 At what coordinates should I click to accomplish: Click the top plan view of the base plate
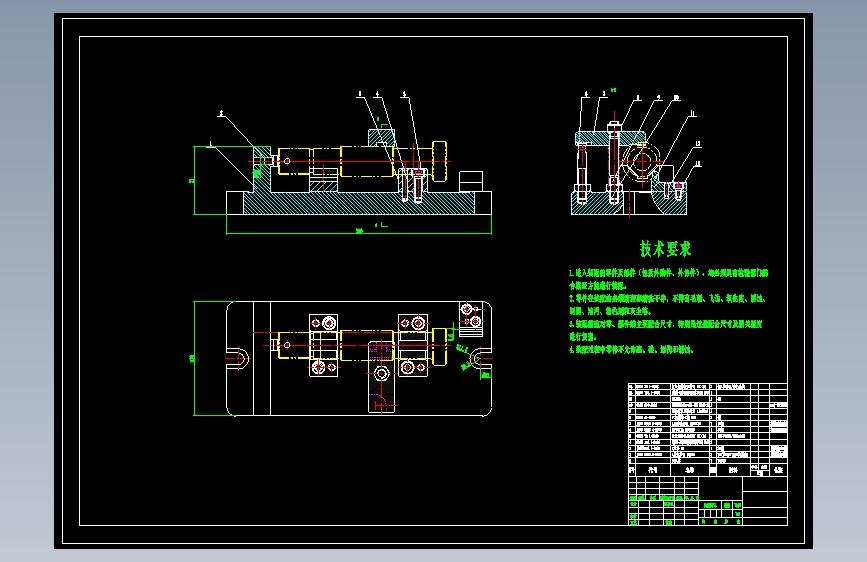click(x=359, y=358)
